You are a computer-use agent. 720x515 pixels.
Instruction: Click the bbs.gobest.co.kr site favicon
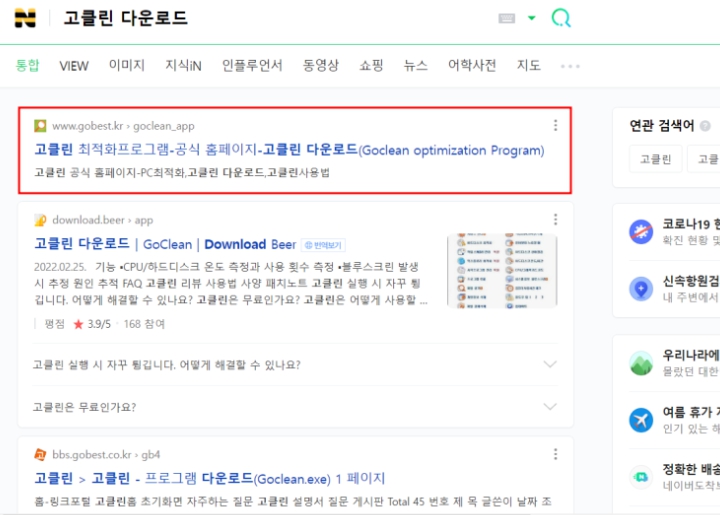coord(40,455)
